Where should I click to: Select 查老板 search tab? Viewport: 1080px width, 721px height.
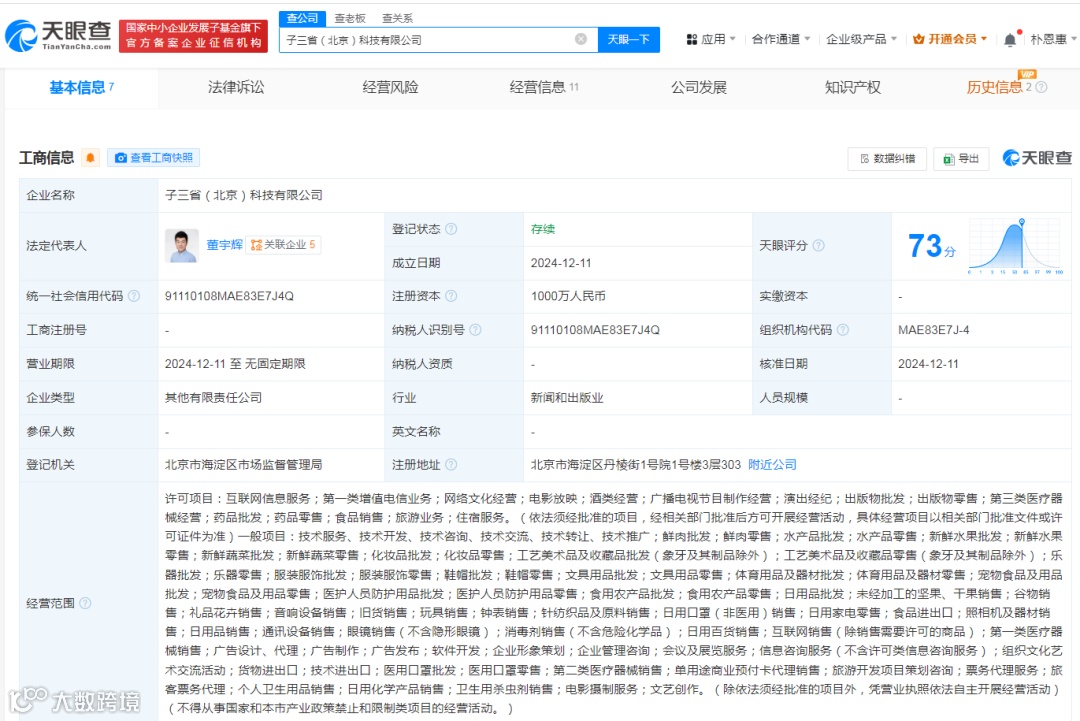(x=350, y=19)
